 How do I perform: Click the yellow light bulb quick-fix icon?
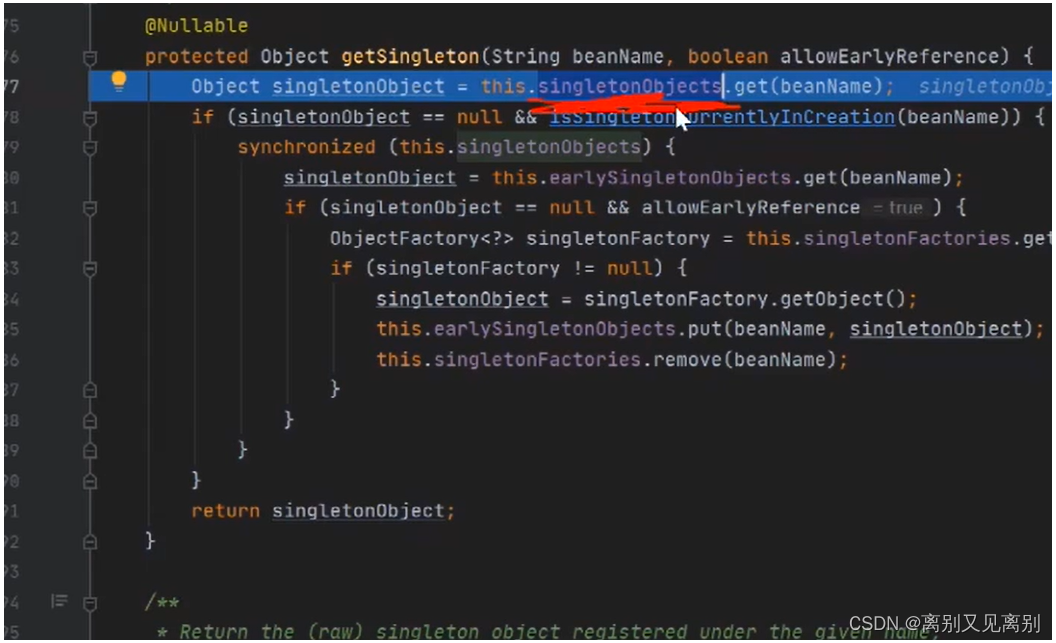point(119,81)
